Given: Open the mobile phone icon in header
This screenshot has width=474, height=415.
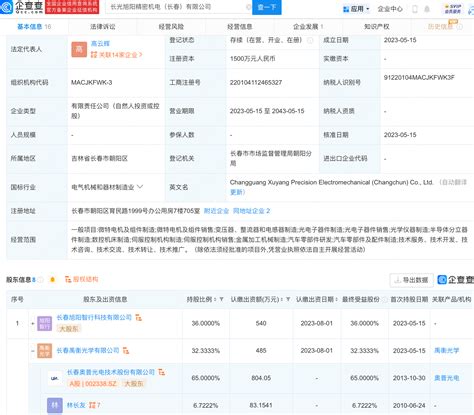Looking at the screenshot, I should click(x=415, y=9).
